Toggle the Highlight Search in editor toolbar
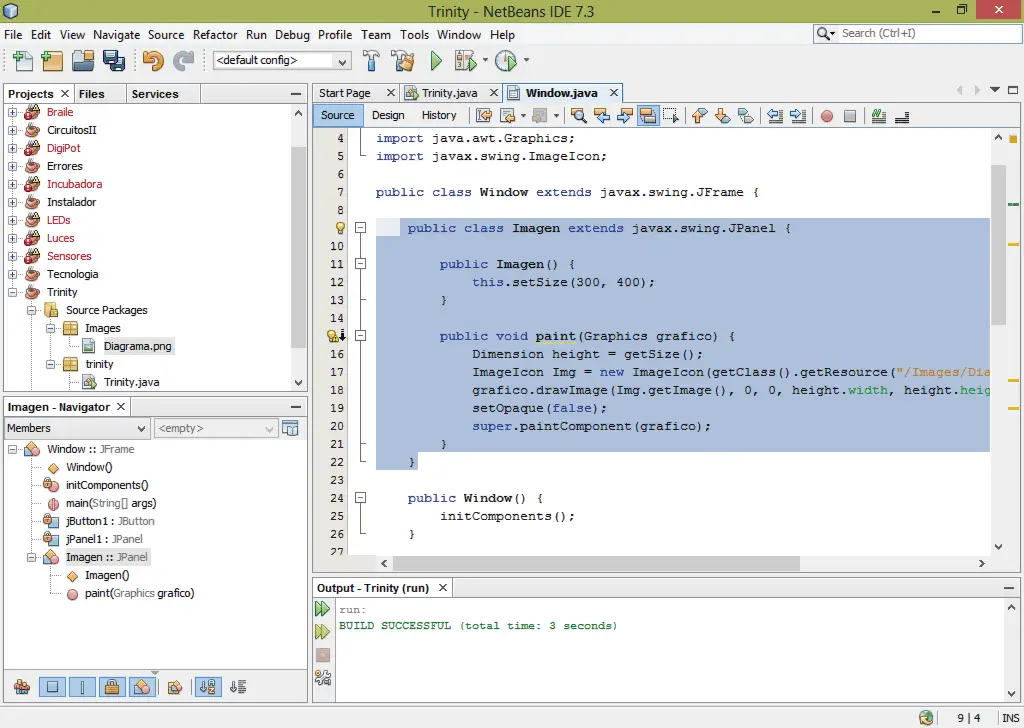 pyautogui.click(x=646, y=115)
